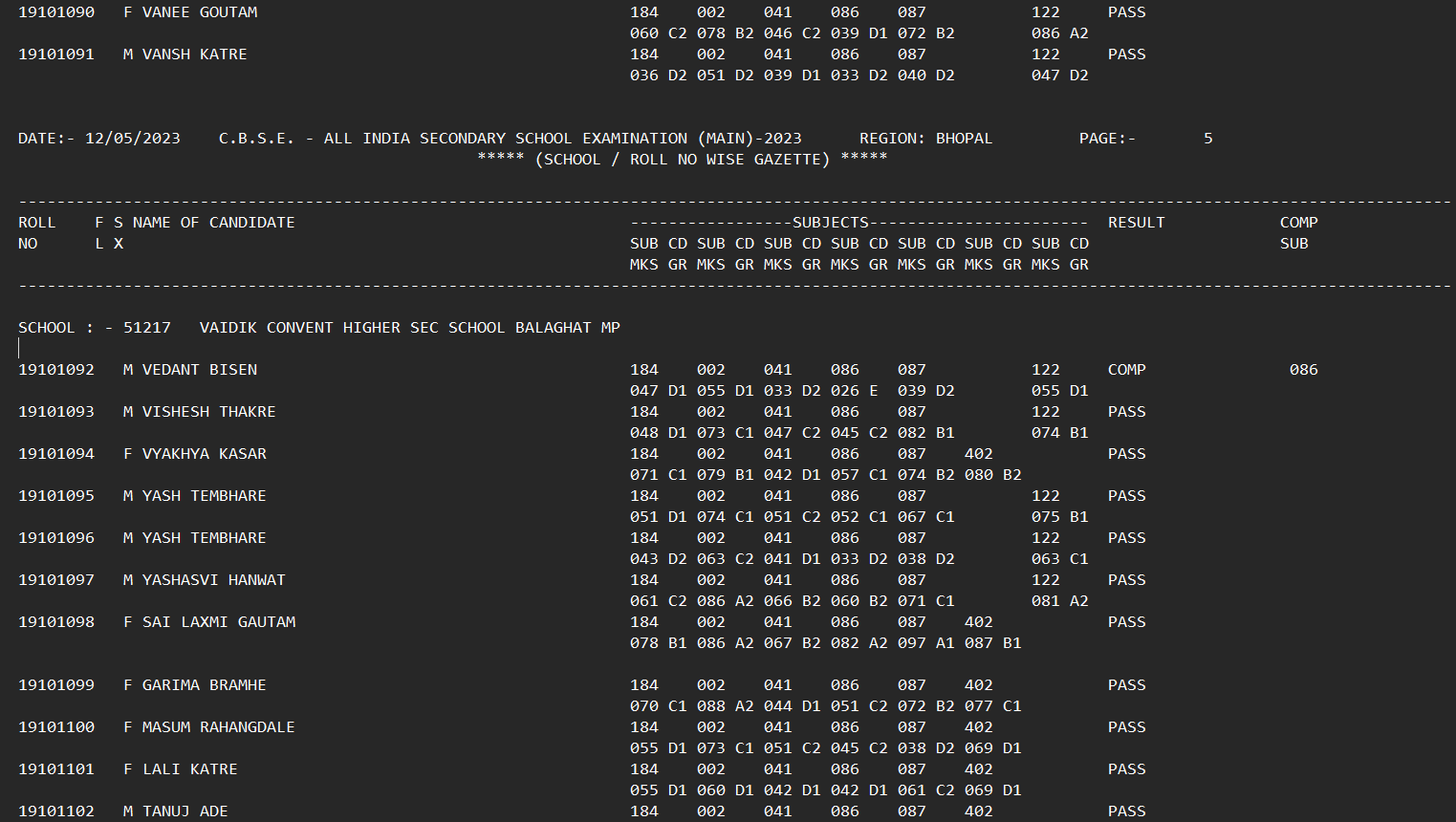Click roll number 19101096
The image size is (1456, 822).
point(56,538)
